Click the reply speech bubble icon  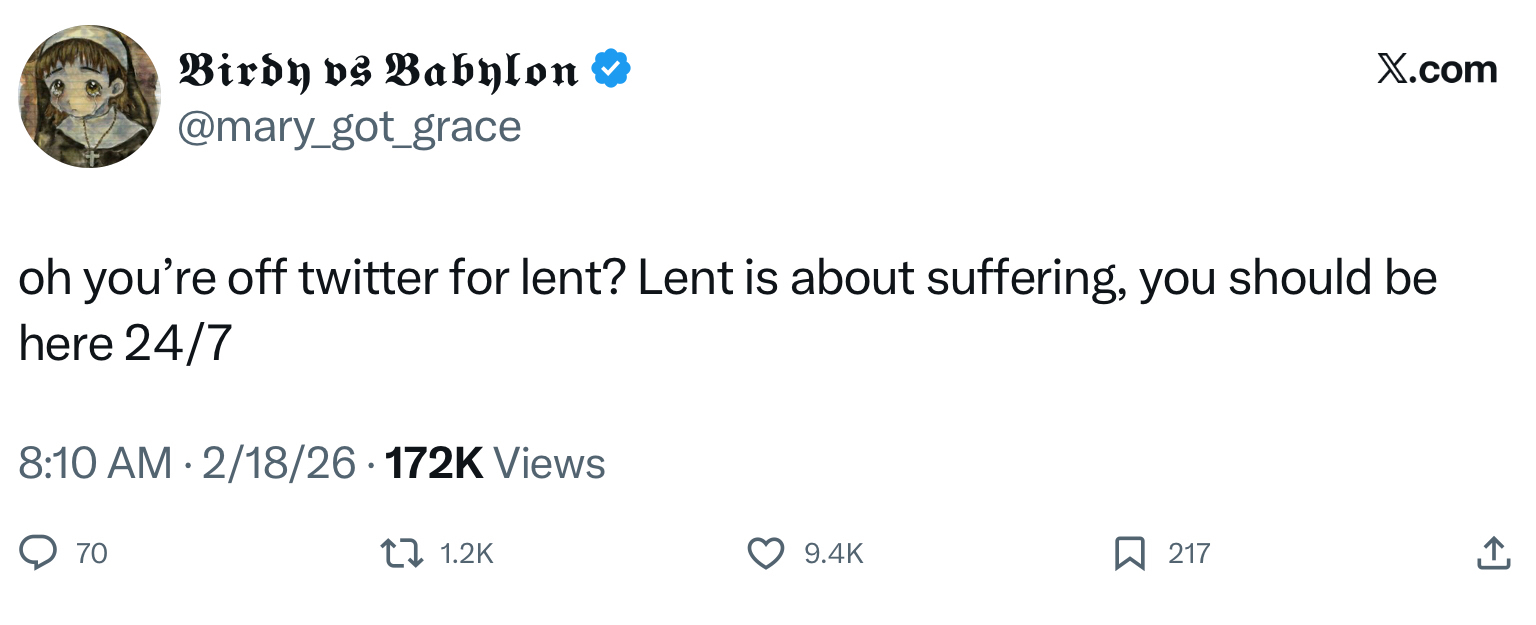click(x=39, y=553)
